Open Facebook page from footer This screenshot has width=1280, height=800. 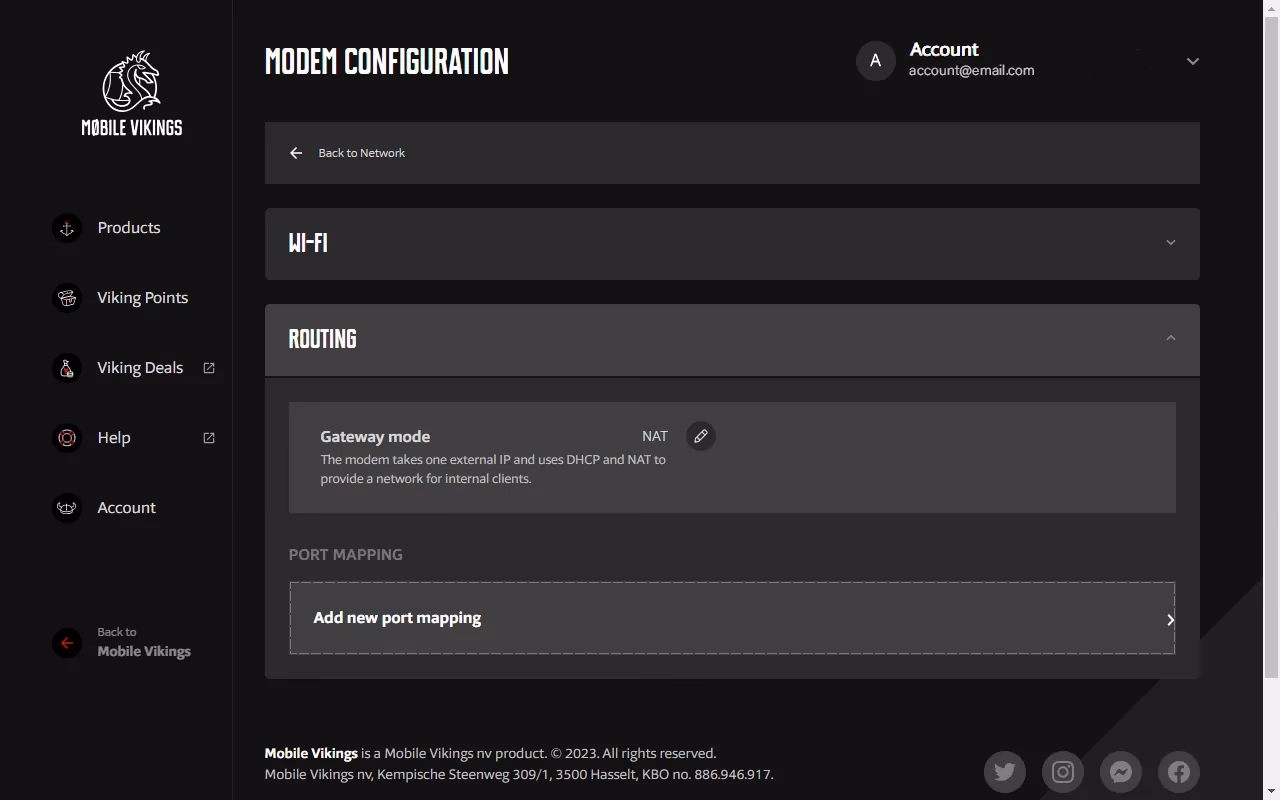click(1179, 771)
